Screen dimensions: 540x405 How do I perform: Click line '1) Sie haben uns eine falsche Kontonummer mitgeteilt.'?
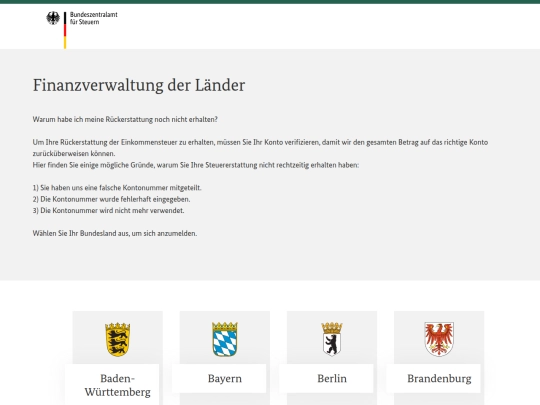tap(117, 188)
